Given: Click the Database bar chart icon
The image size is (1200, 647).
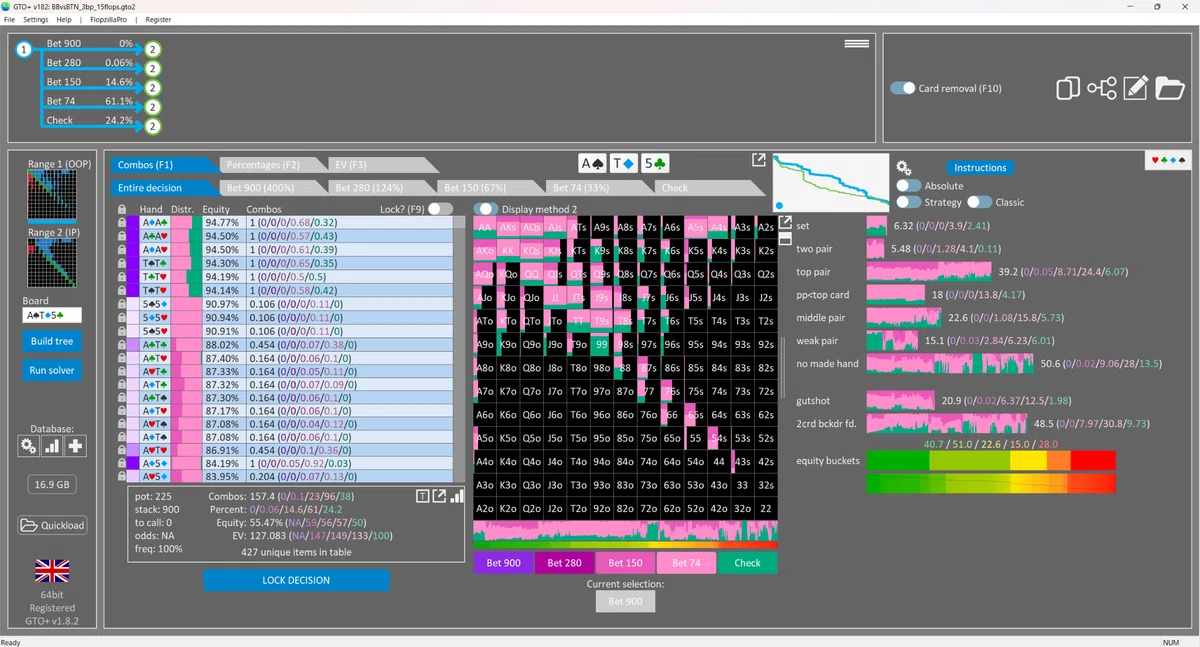Looking at the screenshot, I should (52, 446).
